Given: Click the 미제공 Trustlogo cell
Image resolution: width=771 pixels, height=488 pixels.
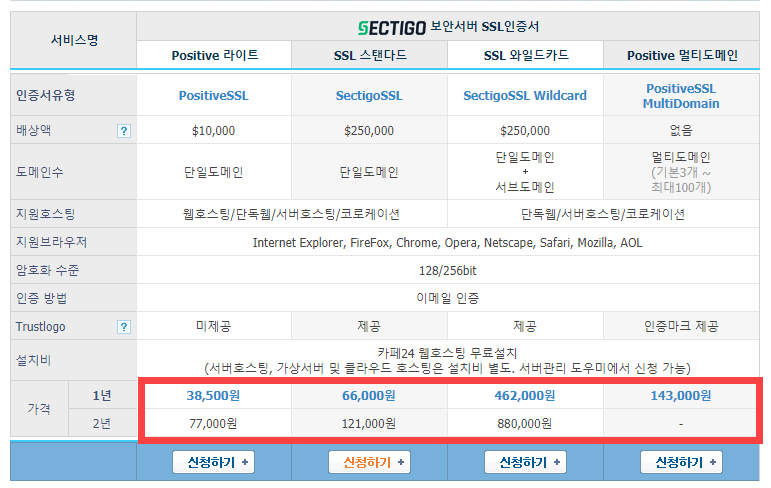Looking at the screenshot, I should [x=213, y=326].
